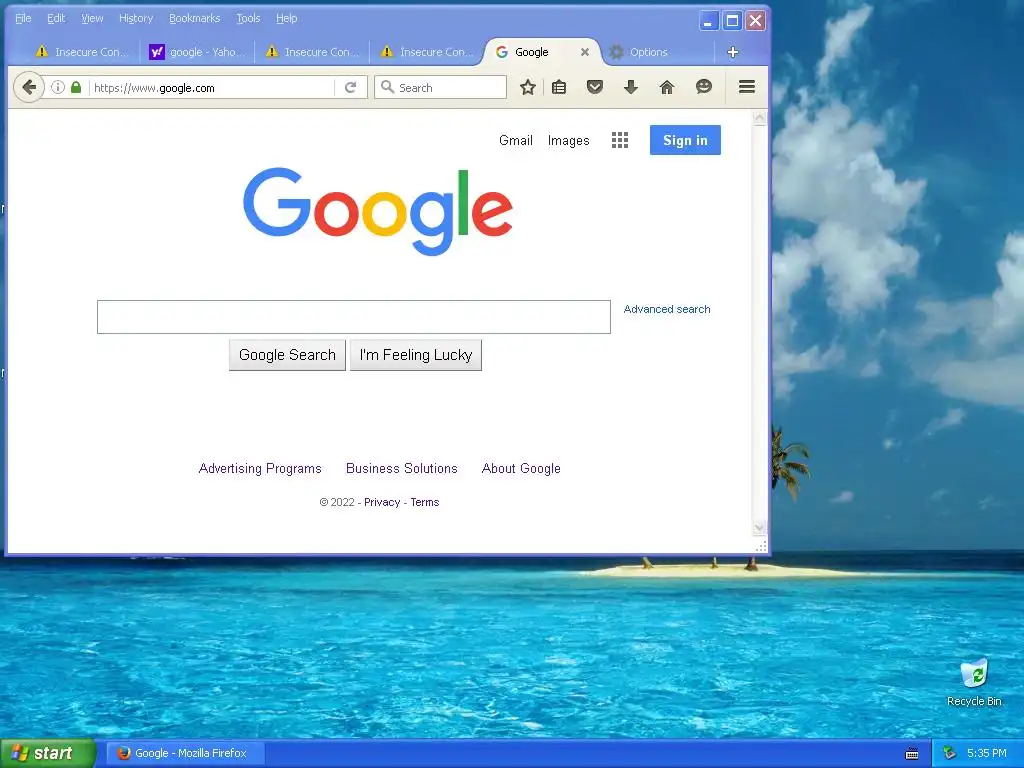
Task: Click the Google logo
Action: coord(377,210)
